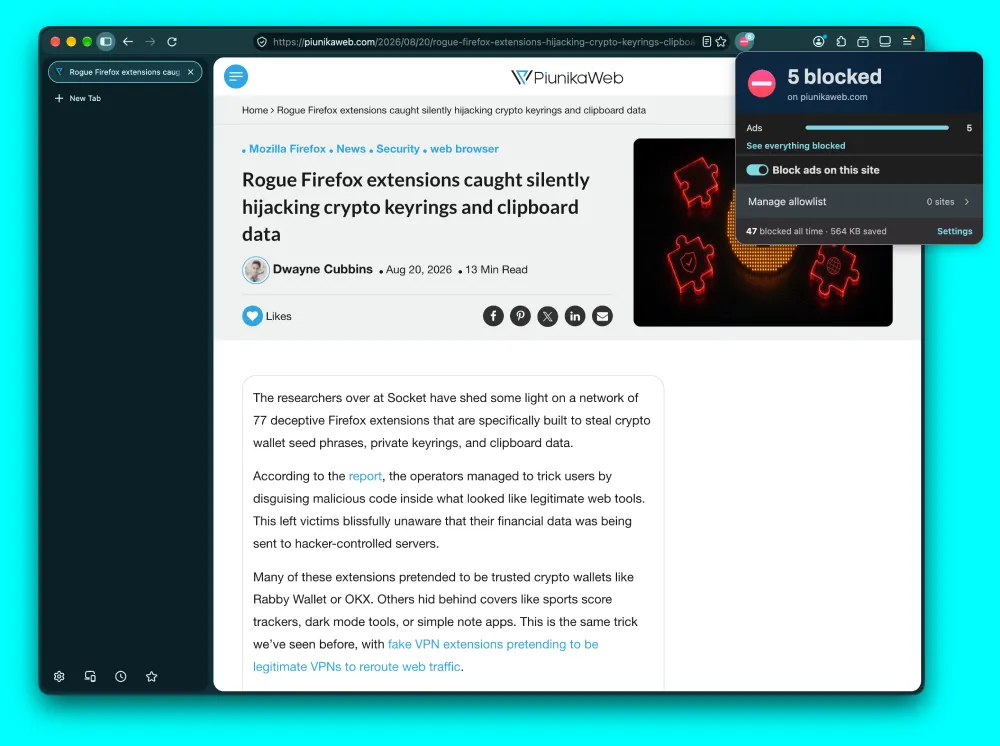Open the PiunikaWeb hamburger menu

[236, 77]
